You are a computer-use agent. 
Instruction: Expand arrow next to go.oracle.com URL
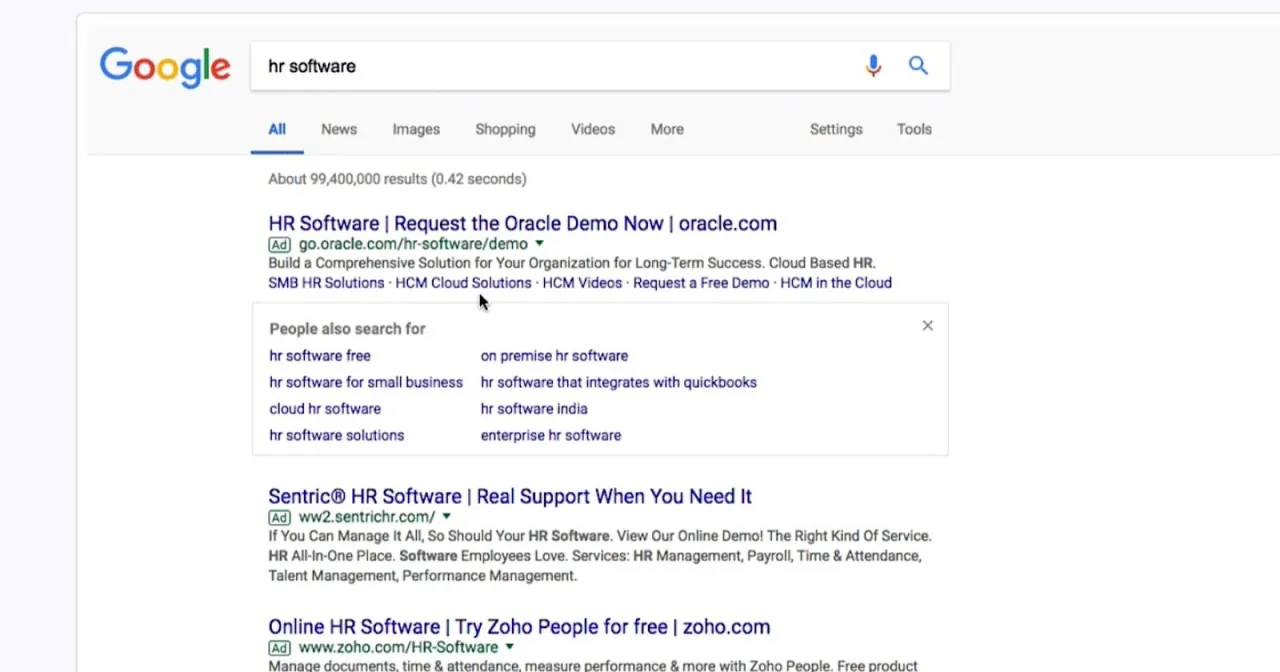click(x=539, y=244)
